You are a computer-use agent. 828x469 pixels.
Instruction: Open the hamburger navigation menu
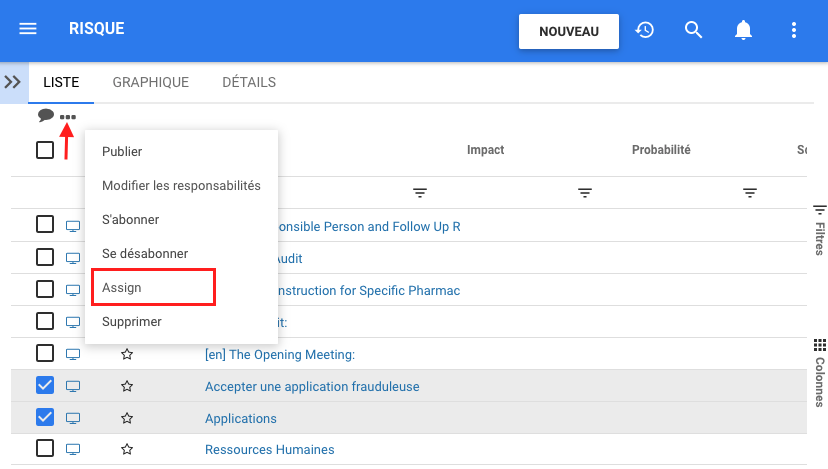point(28,29)
